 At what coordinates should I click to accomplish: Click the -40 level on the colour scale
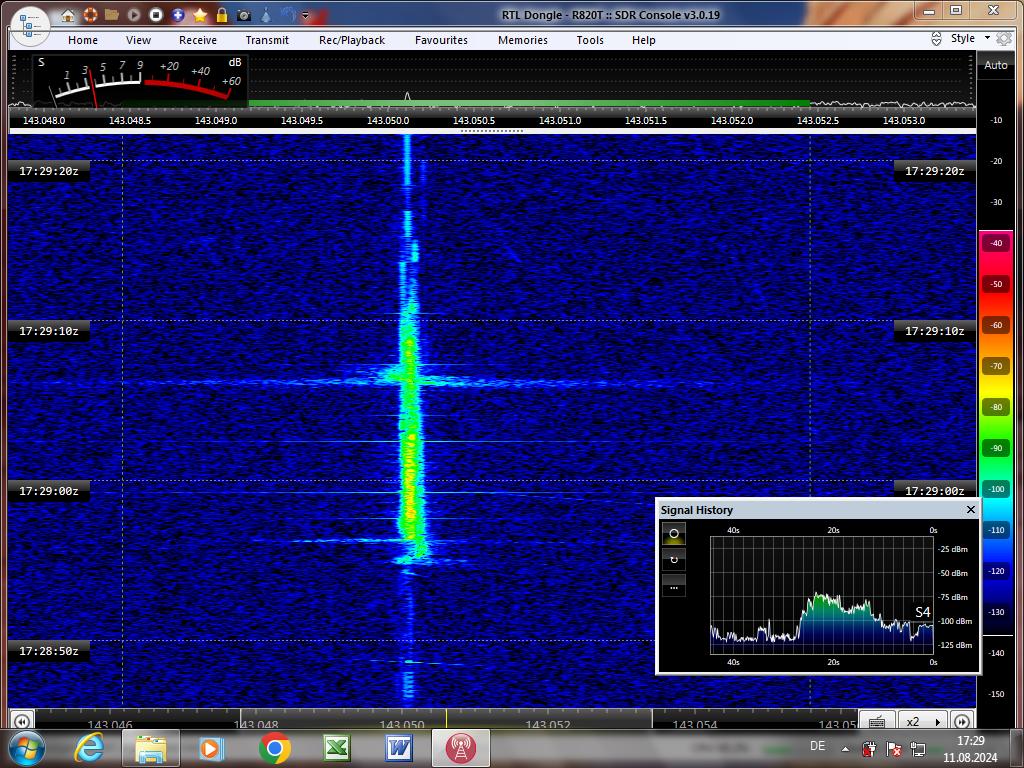pyautogui.click(x=996, y=243)
